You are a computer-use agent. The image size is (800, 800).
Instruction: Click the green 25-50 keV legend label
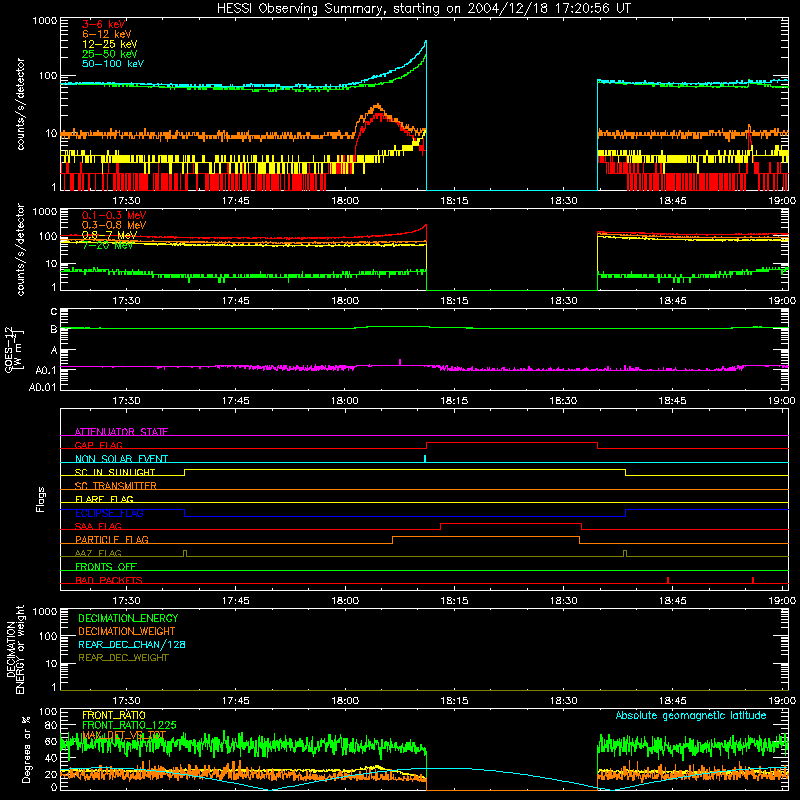pos(110,54)
